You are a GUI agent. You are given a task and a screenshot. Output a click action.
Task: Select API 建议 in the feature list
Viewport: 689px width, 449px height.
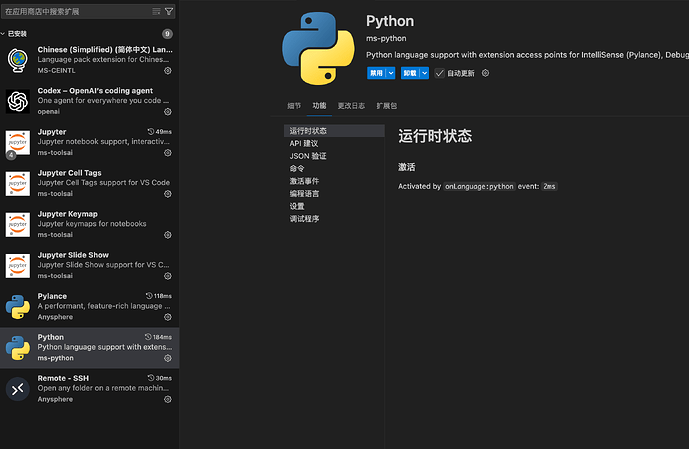(x=334, y=143)
